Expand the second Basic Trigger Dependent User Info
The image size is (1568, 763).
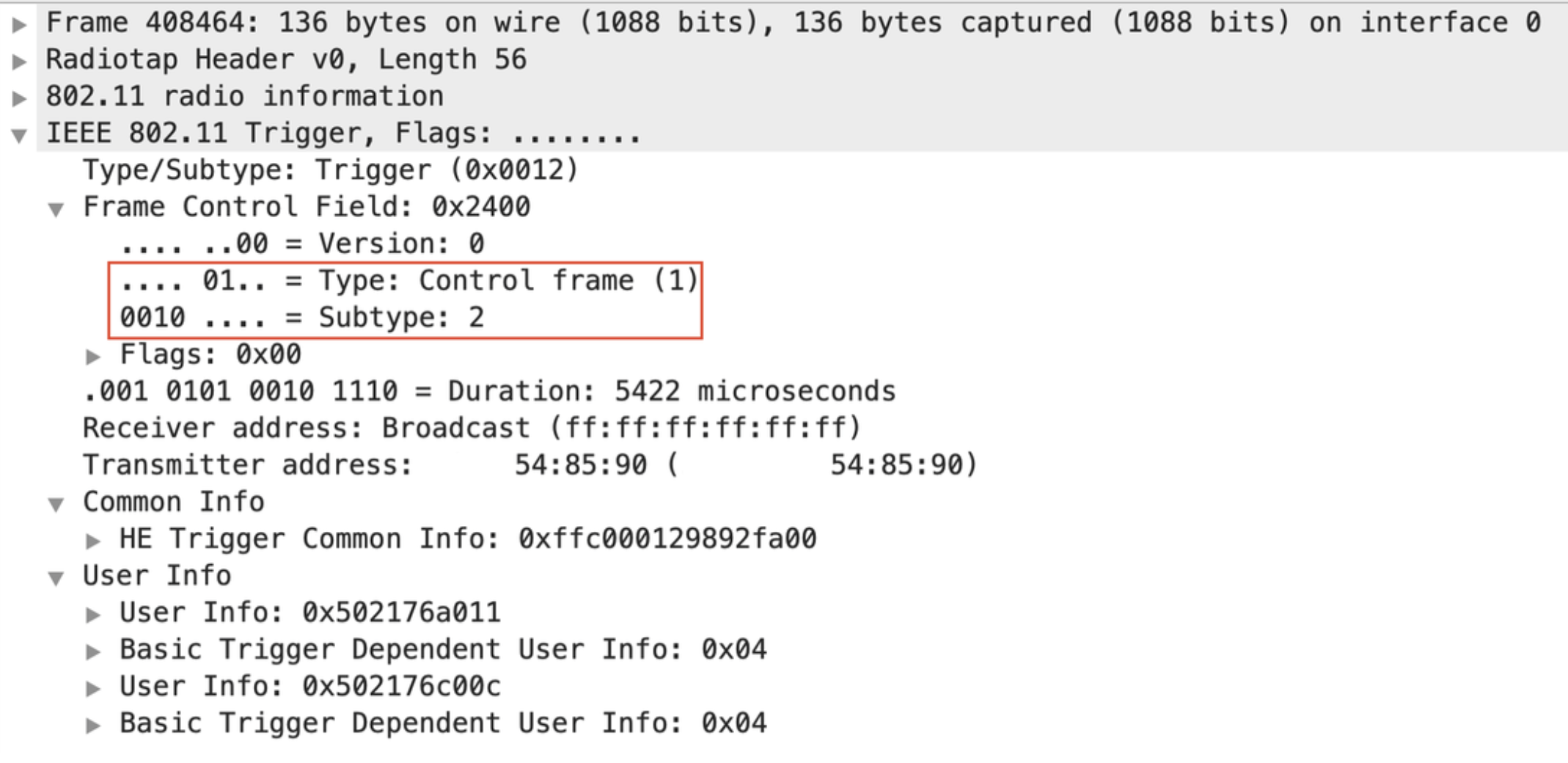pos(93,722)
